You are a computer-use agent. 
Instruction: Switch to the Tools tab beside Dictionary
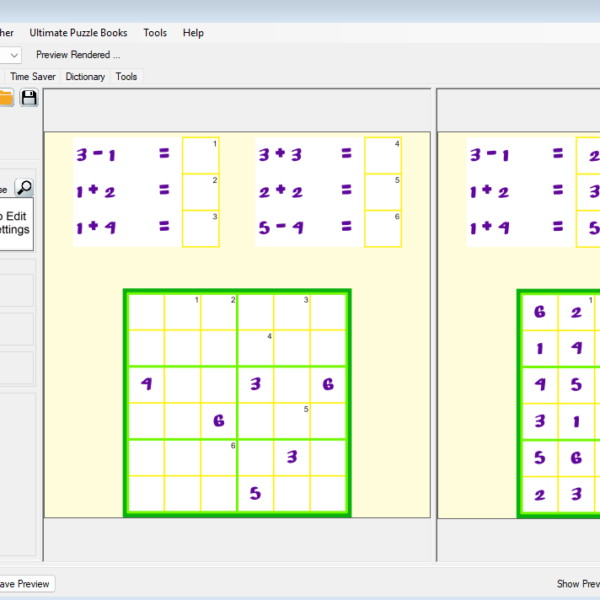126,76
